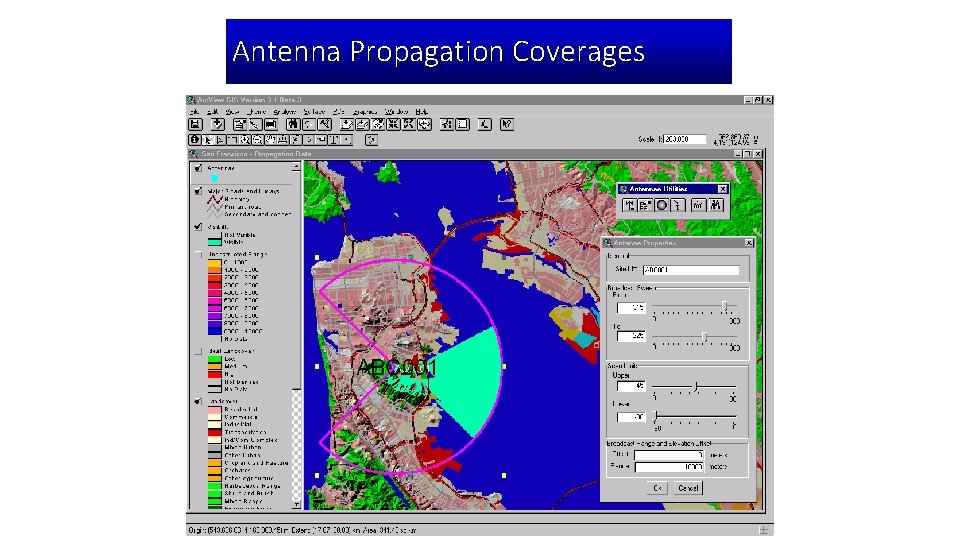The width and height of the screenshot is (960, 540).
Task: Open the Theme menu
Action: tap(257, 112)
